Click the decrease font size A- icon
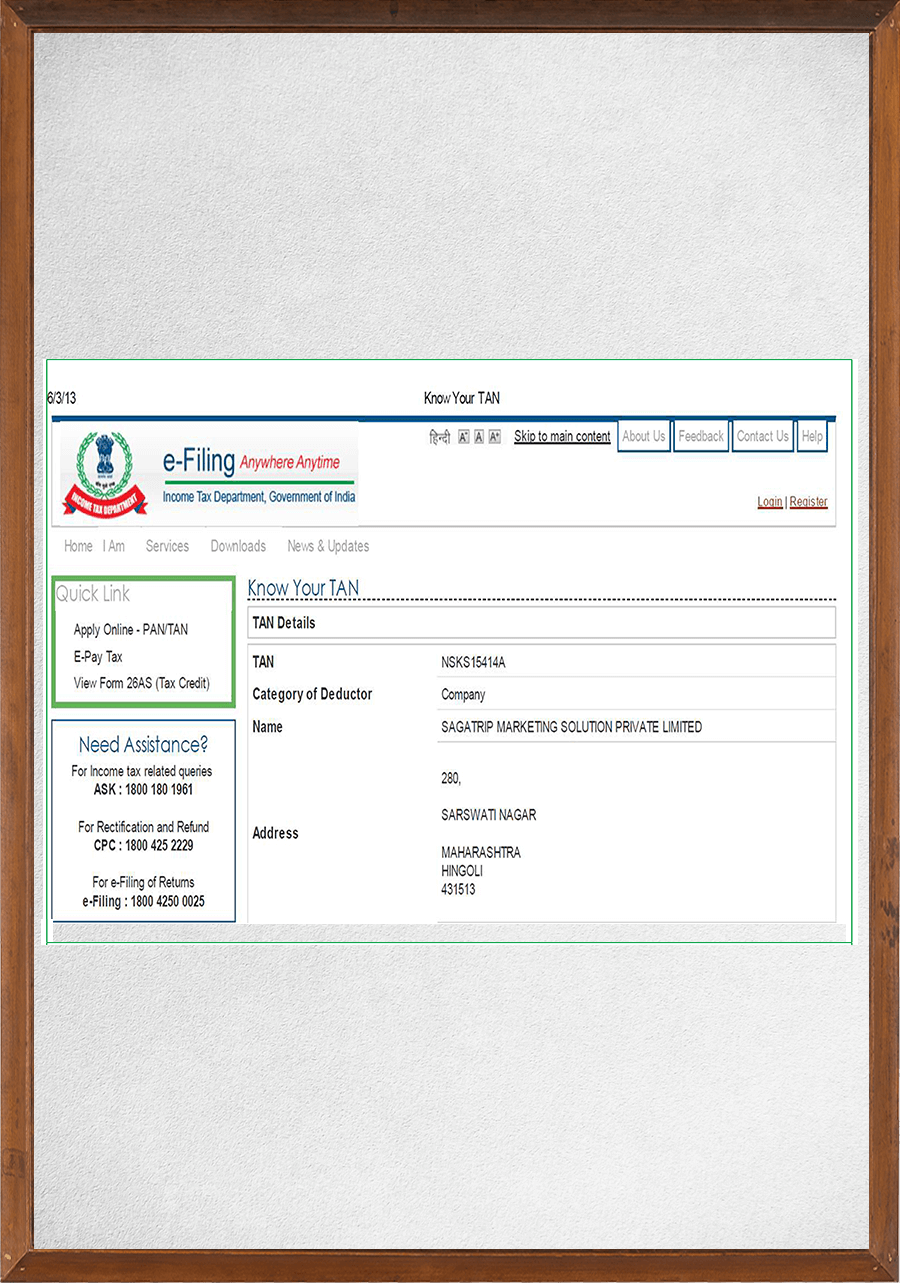 464,437
